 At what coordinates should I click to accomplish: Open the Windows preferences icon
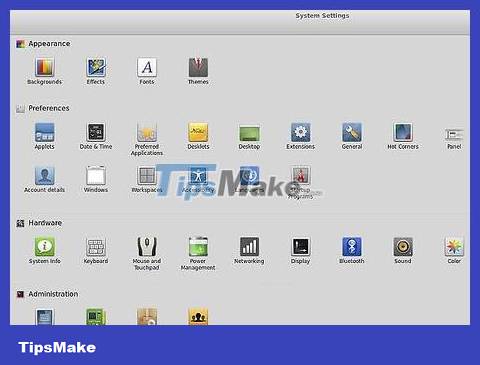(x=96, y=175)
